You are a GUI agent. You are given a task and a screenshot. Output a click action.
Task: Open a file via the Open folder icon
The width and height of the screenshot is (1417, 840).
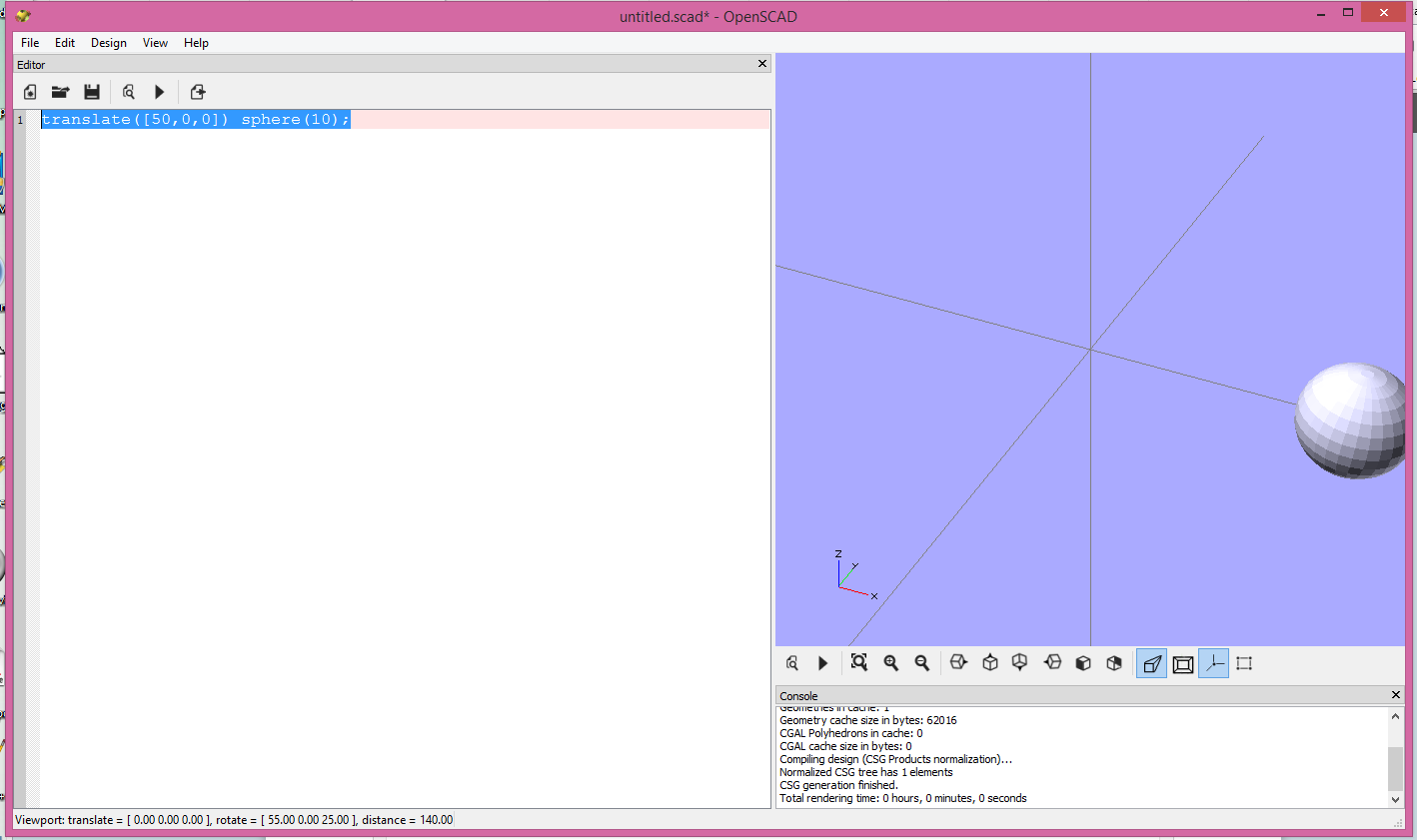point(60,92)
